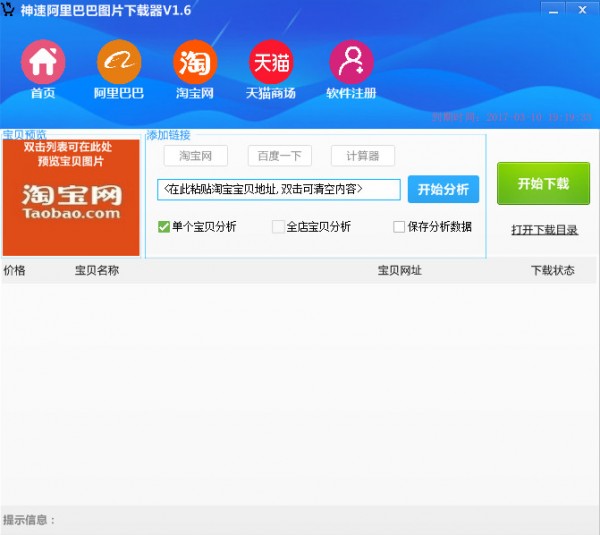Click the 软件注册 software registration icon
Image resolution: width=600 pixels, height=535 pixels.
click(351, 62)
